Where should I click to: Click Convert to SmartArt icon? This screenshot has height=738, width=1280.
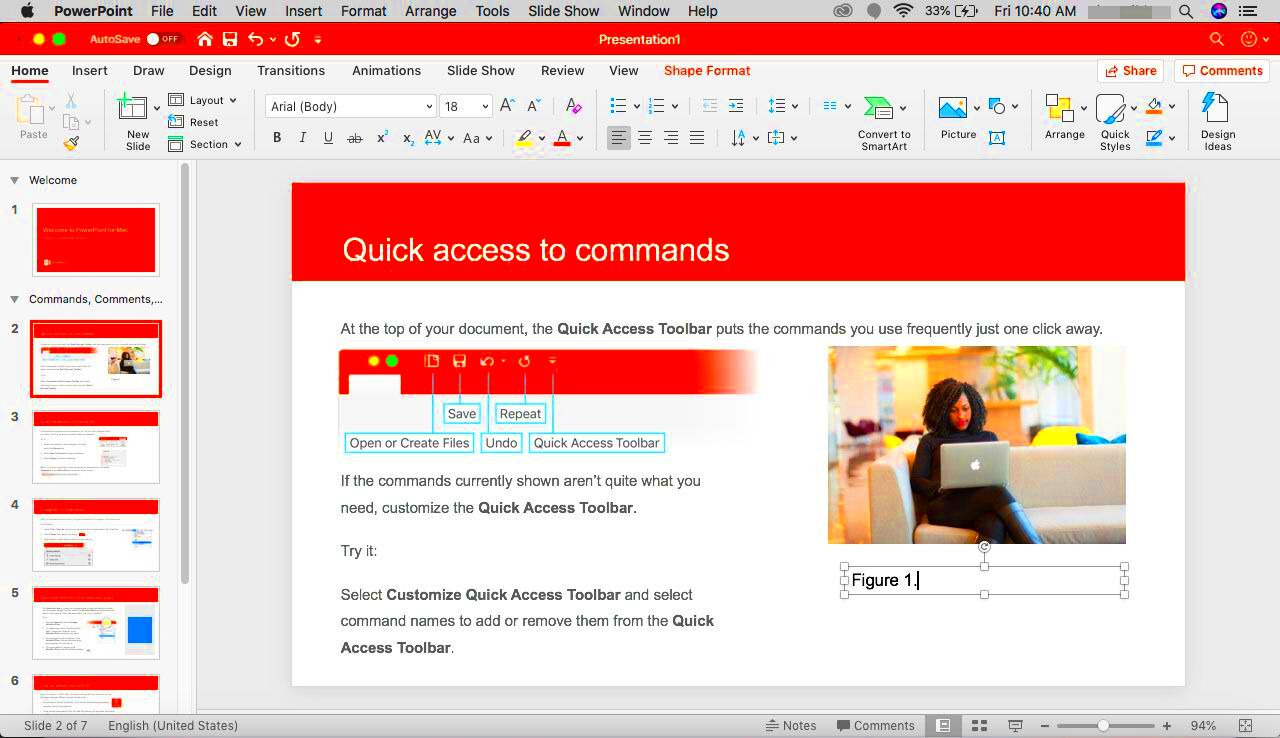pos(878,107)
